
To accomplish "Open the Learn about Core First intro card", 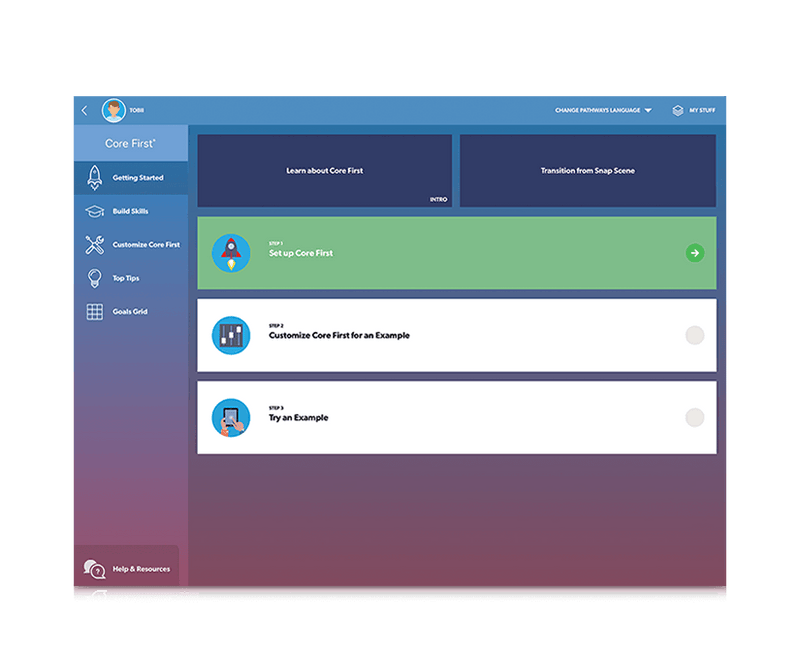I will (x=325, y=170).
